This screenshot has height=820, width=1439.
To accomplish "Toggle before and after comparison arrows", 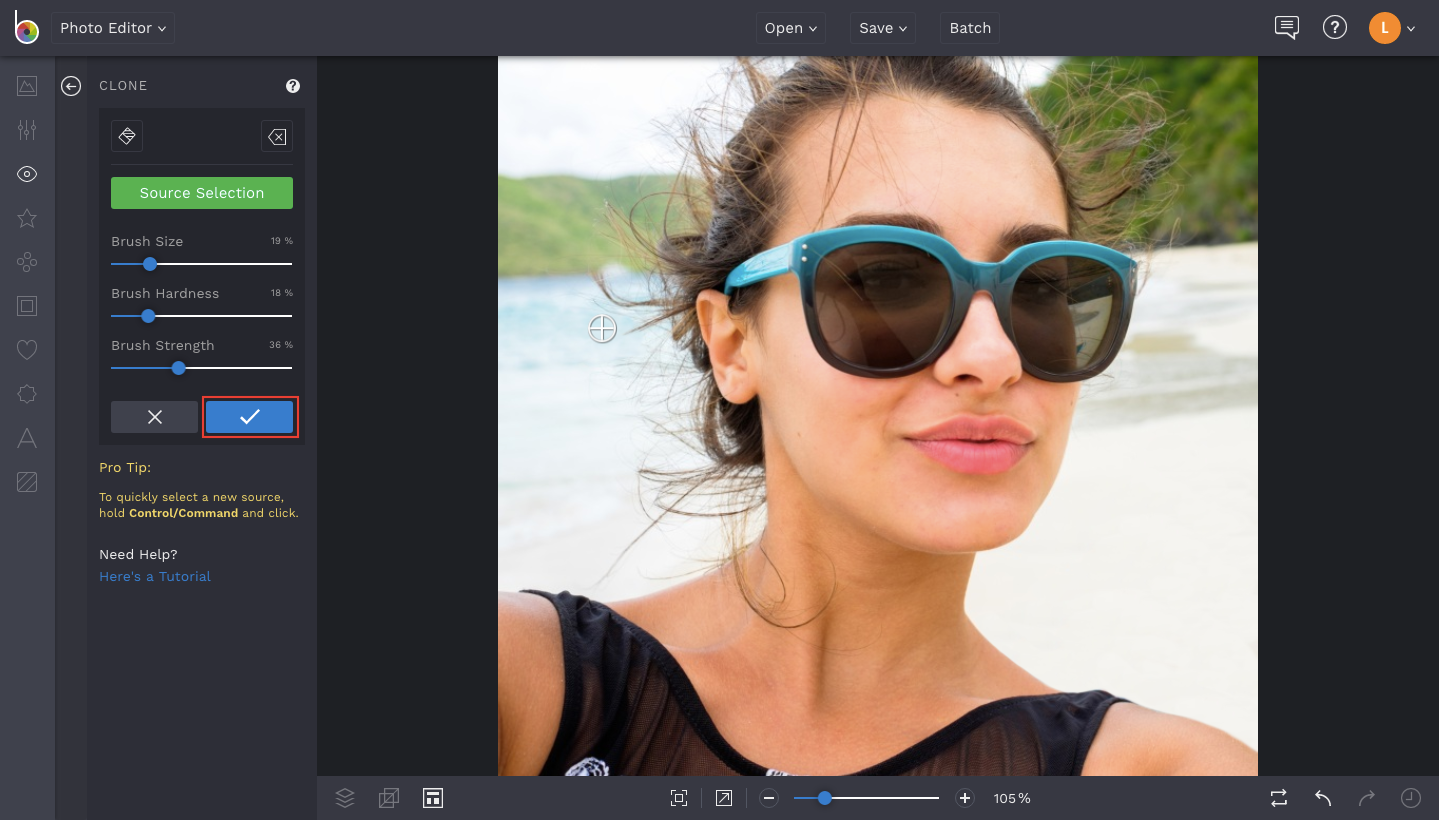I will 1278,798.
